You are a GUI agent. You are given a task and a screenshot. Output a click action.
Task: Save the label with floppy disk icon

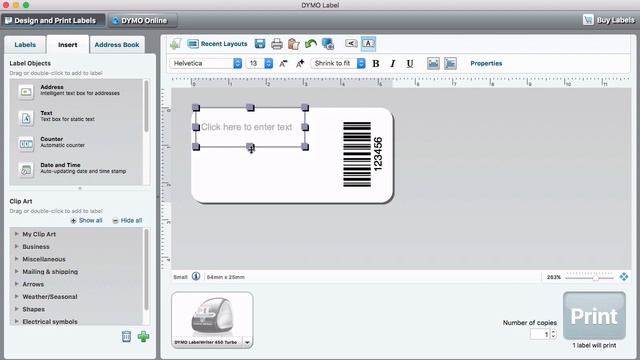(260, 44)
